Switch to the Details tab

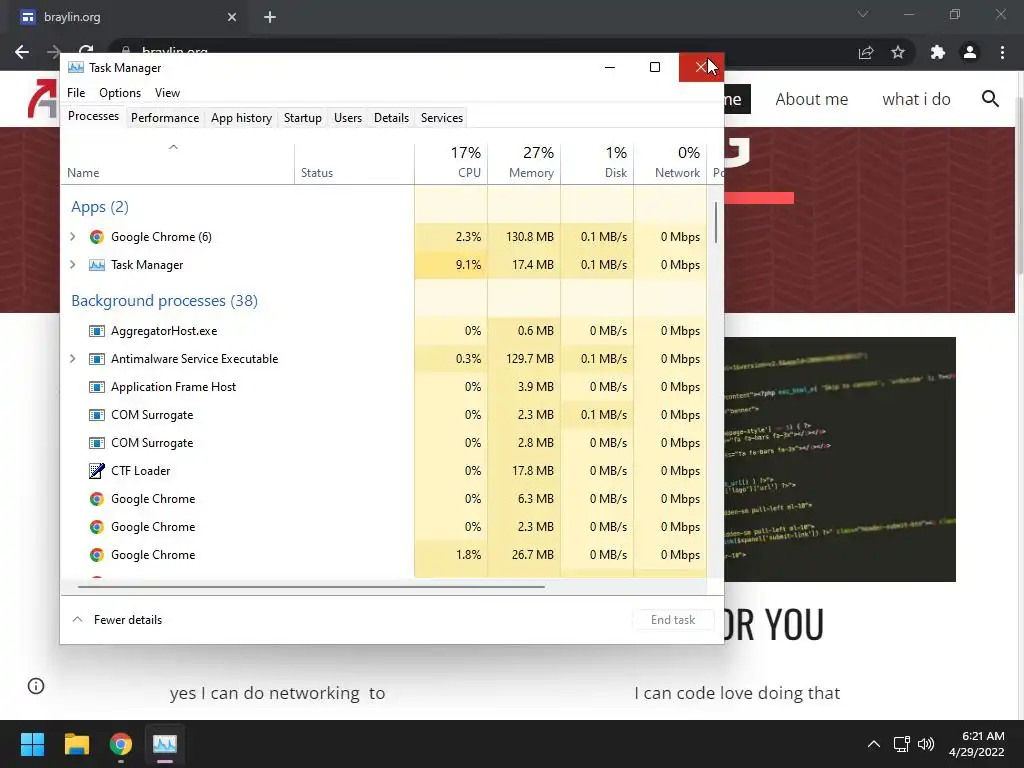(391, 118)
